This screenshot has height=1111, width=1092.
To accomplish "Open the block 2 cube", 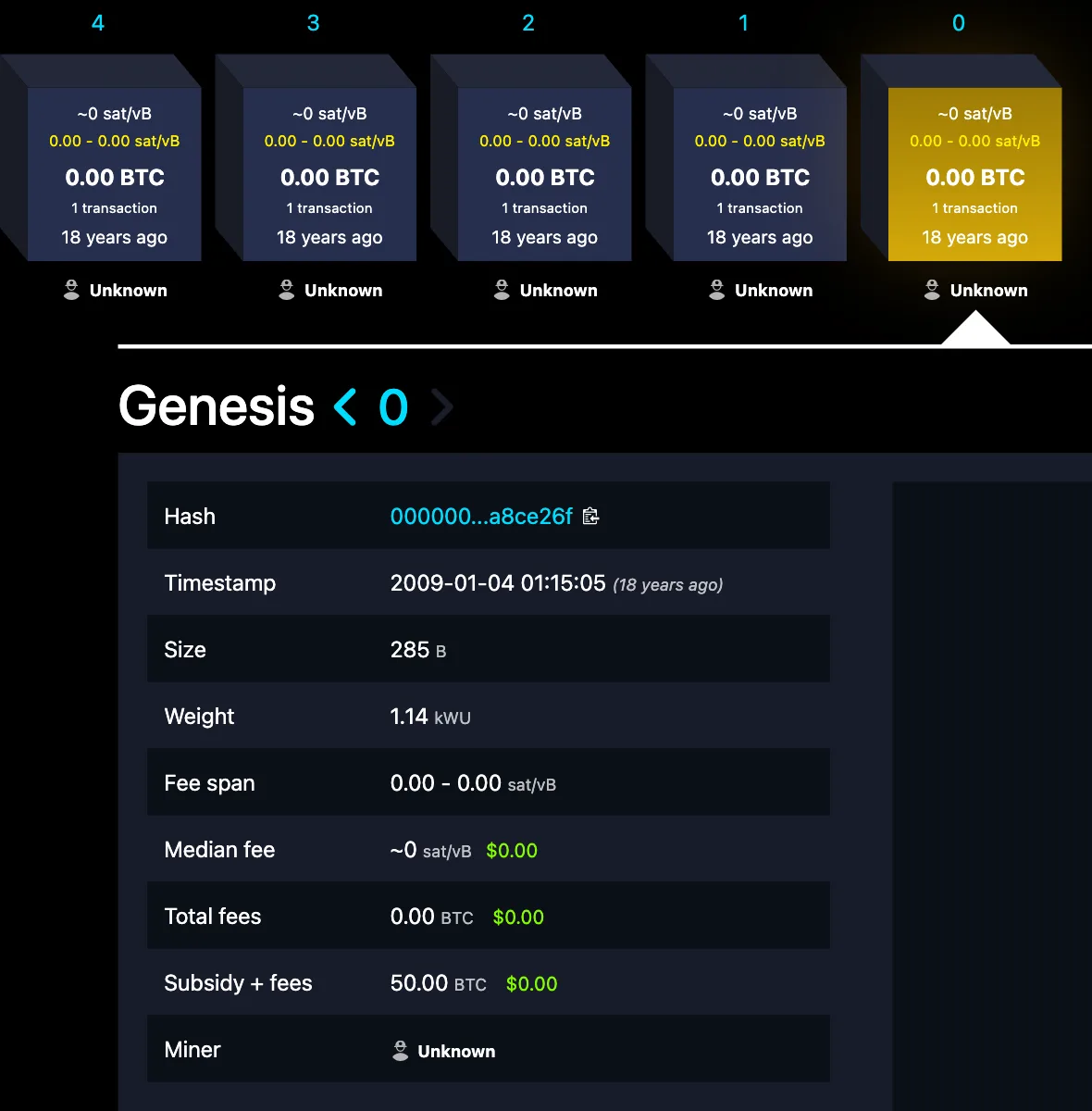I will click(544, 174).
